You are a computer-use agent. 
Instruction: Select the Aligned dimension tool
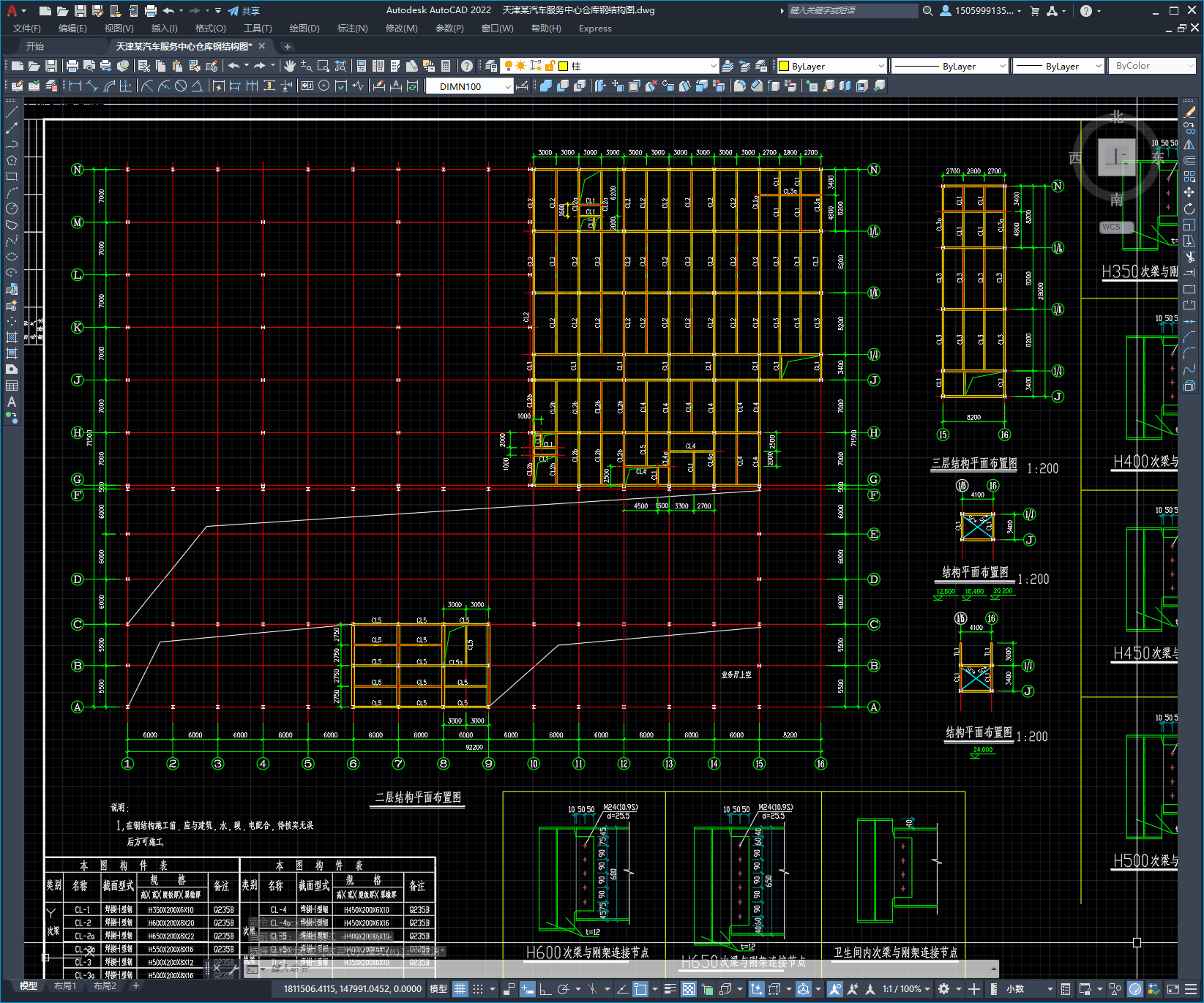click(91, 86)
